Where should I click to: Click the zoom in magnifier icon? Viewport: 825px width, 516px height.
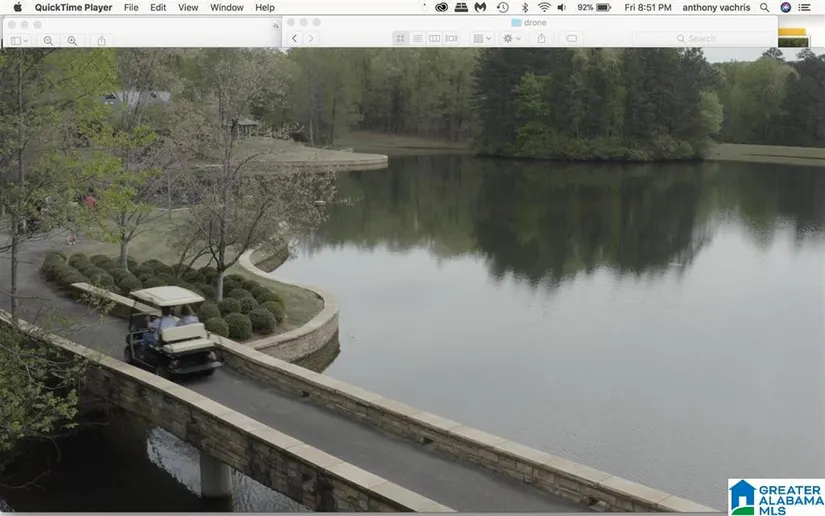(72, 40)
